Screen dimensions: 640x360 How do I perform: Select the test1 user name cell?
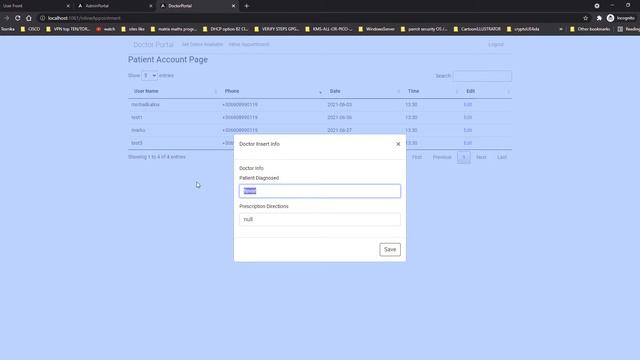(x=137, y=118)
